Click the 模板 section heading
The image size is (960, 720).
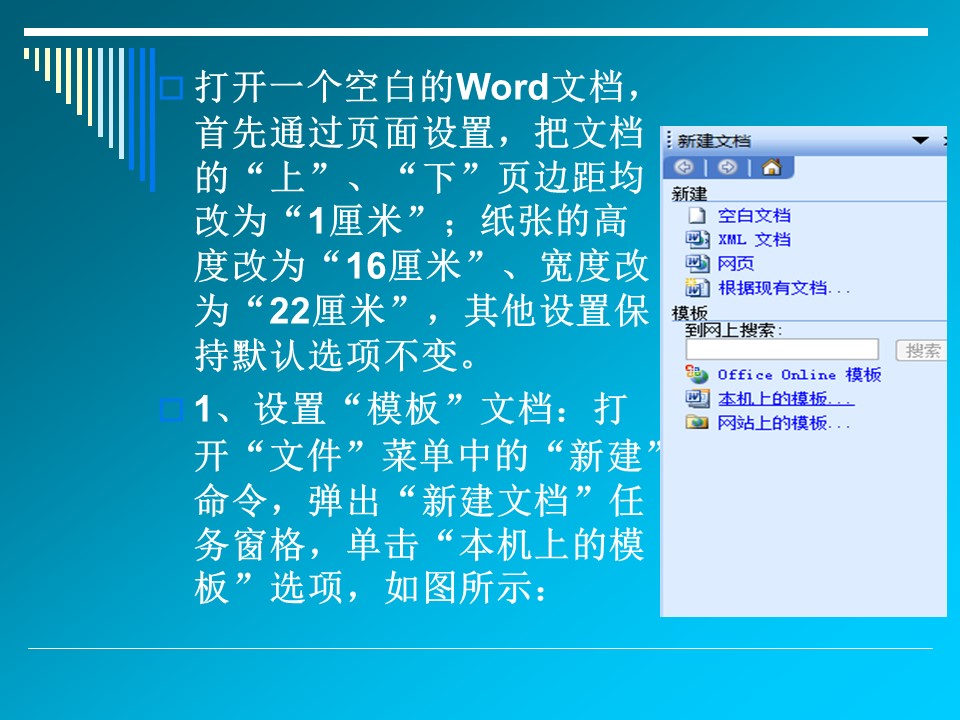pyautogui.click(x=689, y=313)
